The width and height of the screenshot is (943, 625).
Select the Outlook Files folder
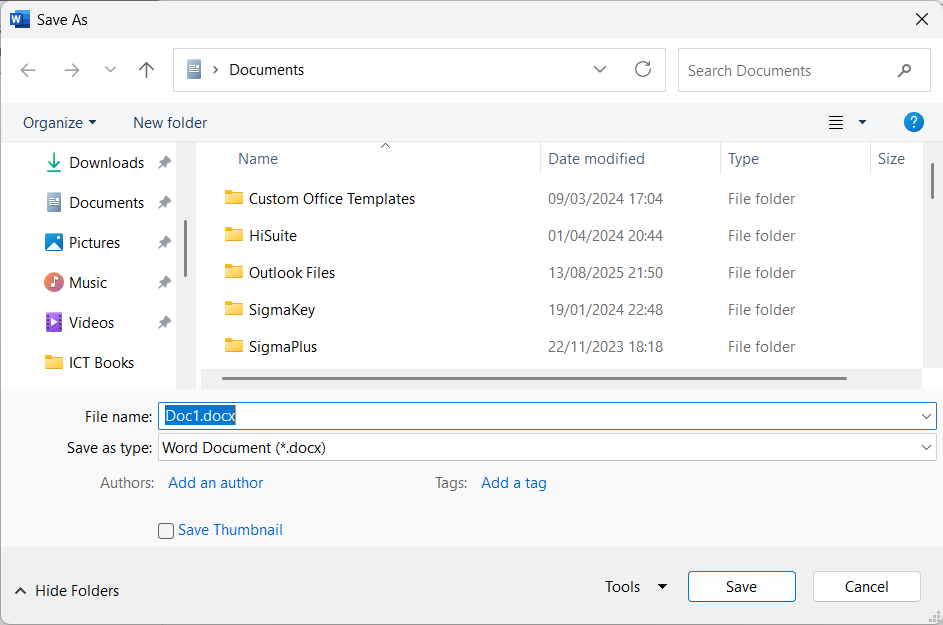292,272
